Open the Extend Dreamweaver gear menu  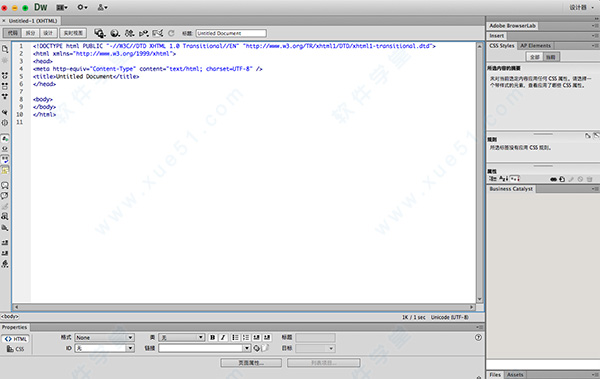pyautogui.click(x=82, y=7)
